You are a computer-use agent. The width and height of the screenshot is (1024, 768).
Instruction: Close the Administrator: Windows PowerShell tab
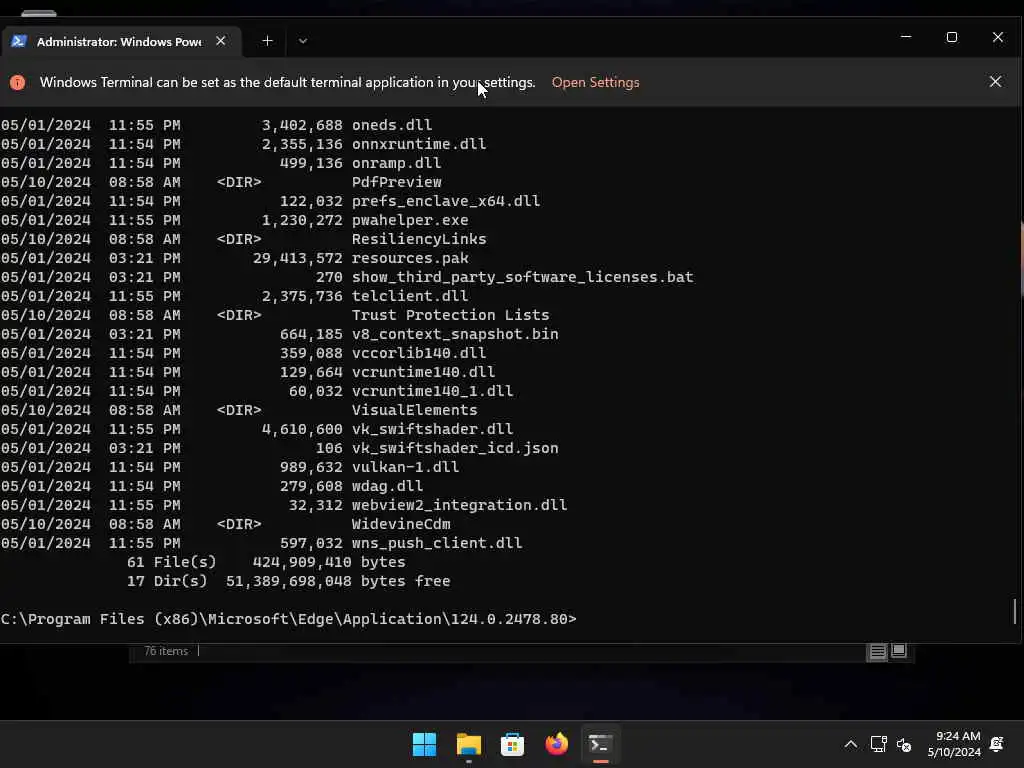[x=221, y=41]
